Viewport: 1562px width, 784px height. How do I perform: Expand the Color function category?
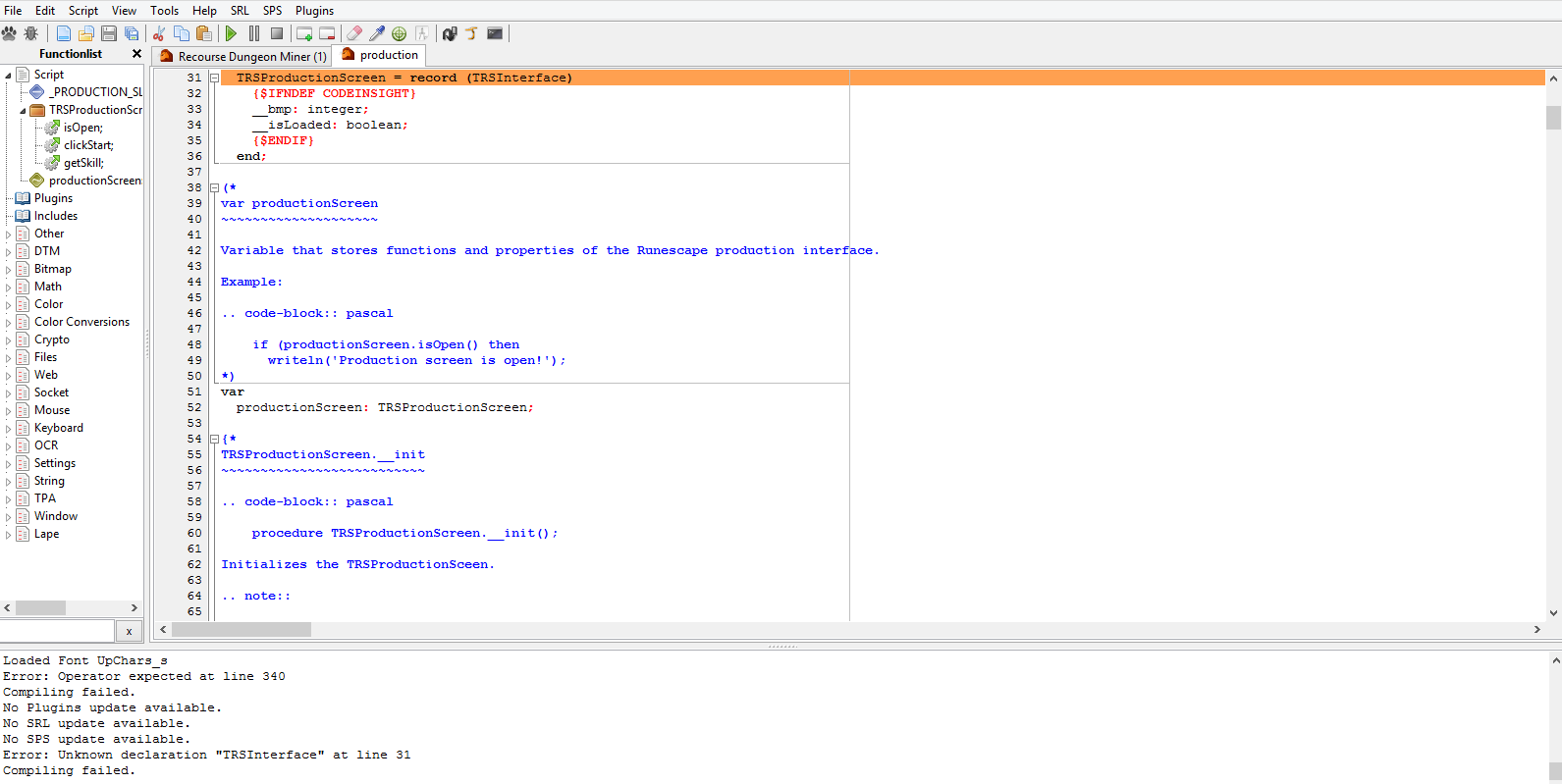click(x=9, y=305)
